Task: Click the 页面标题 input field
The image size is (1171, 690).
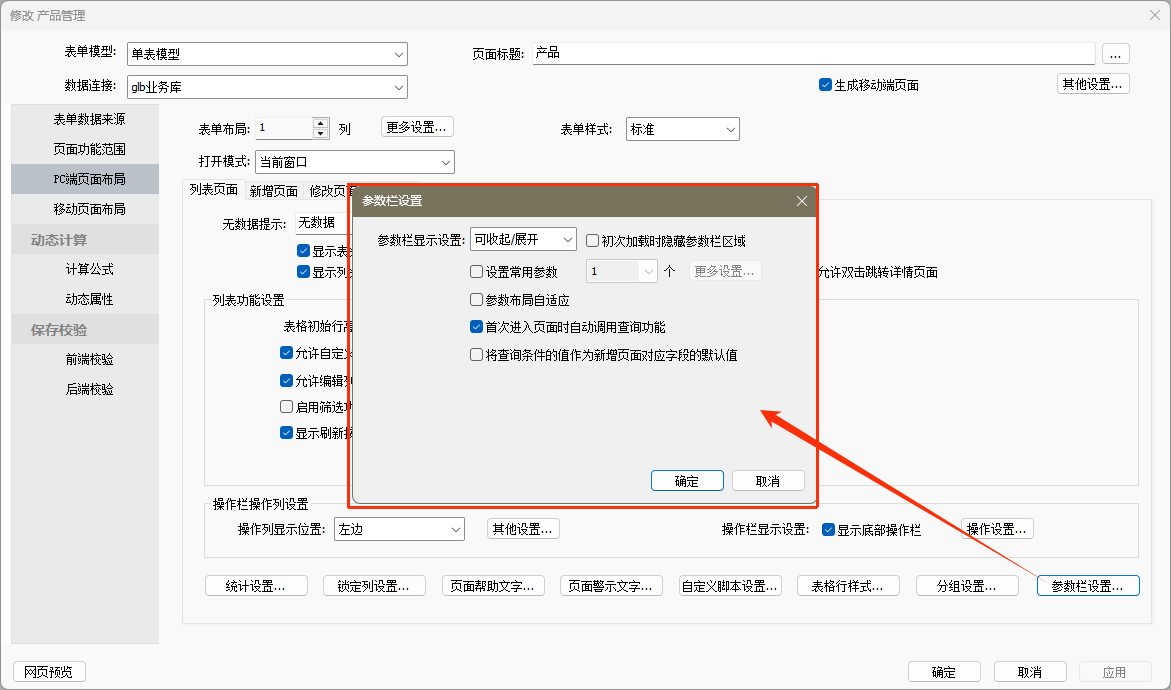Action: point(813,53)
